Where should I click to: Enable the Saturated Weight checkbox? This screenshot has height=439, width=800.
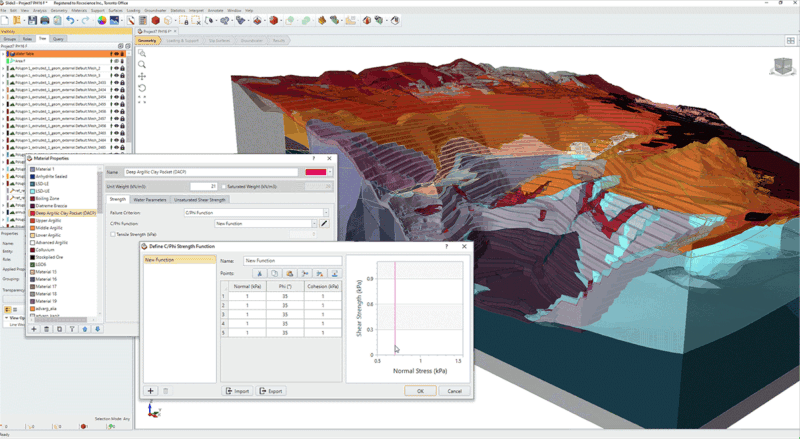224,187
